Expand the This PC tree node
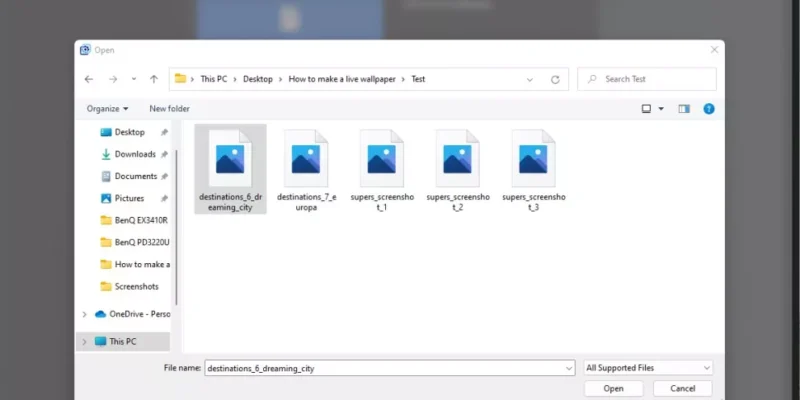Screen dimensions: 800x400 click(x=84, y=341)
